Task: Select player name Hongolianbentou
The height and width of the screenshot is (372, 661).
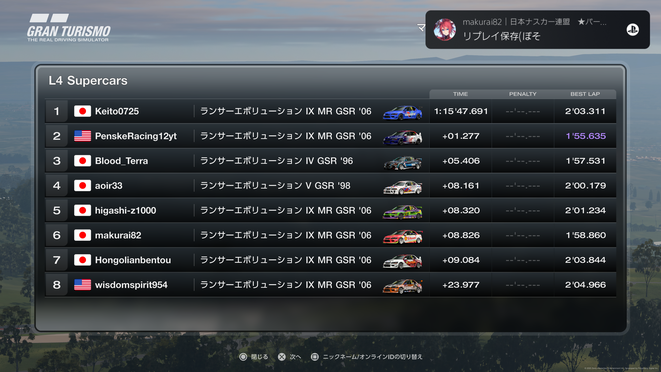Action: (133, 260)
